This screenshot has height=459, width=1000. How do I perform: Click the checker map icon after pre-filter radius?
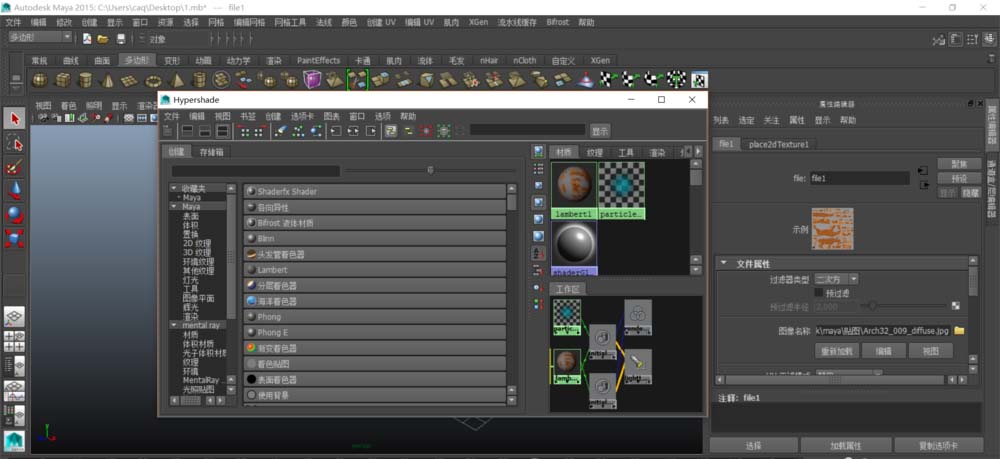coord(955,307)
